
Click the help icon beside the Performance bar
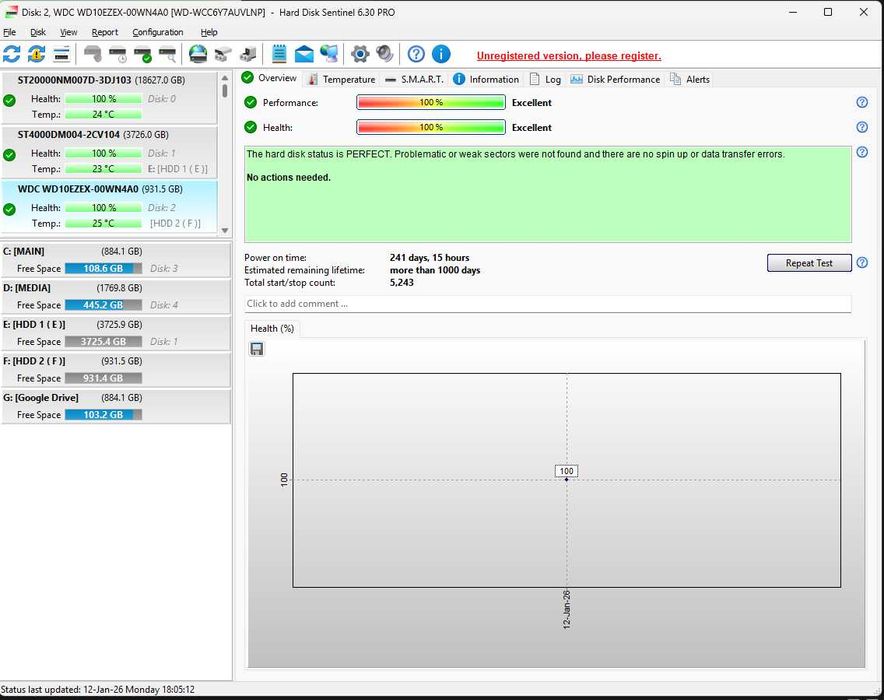[x=862, y=102]
